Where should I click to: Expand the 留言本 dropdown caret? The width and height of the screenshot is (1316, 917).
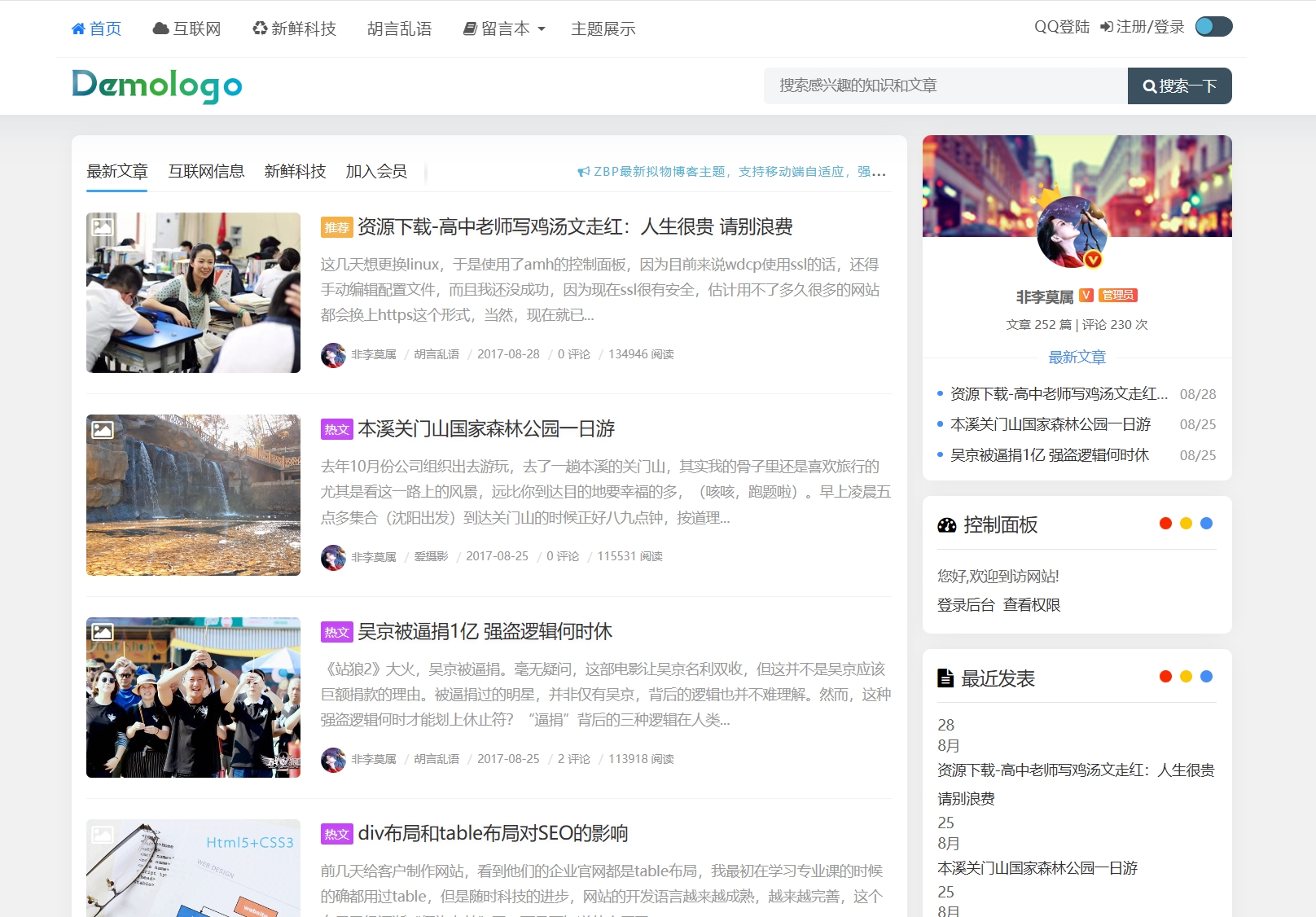pos(541,29)
